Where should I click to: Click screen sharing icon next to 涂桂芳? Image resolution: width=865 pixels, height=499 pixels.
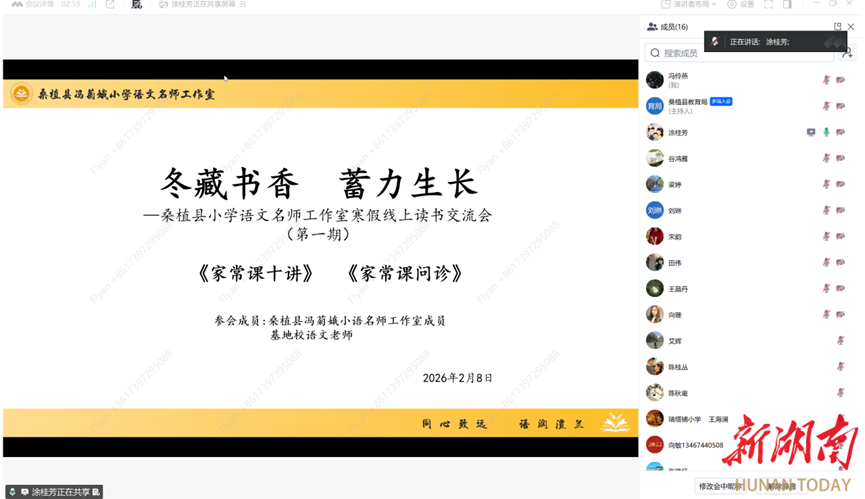click(x=811, y=132)
